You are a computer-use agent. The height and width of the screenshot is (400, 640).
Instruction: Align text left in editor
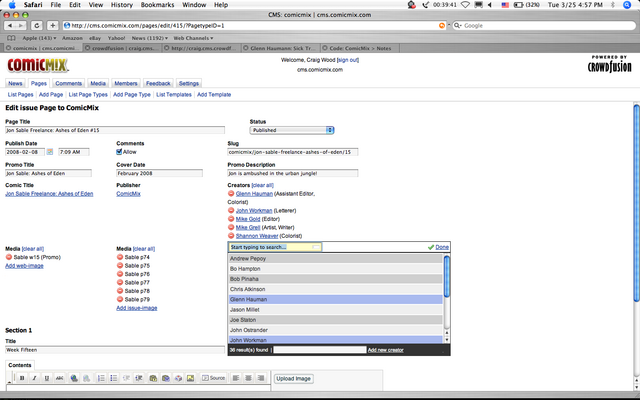click(x=236, y=378)
